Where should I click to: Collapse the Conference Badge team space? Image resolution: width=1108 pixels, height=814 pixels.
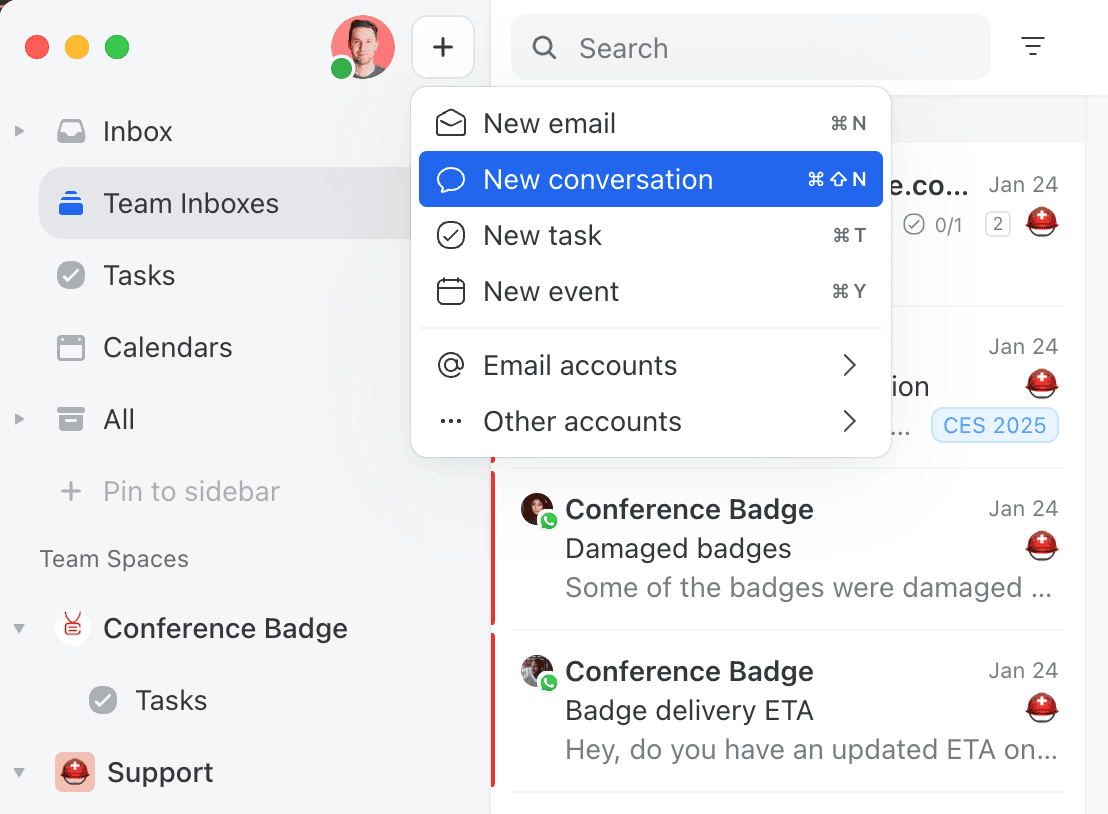(x=20, y=628)
